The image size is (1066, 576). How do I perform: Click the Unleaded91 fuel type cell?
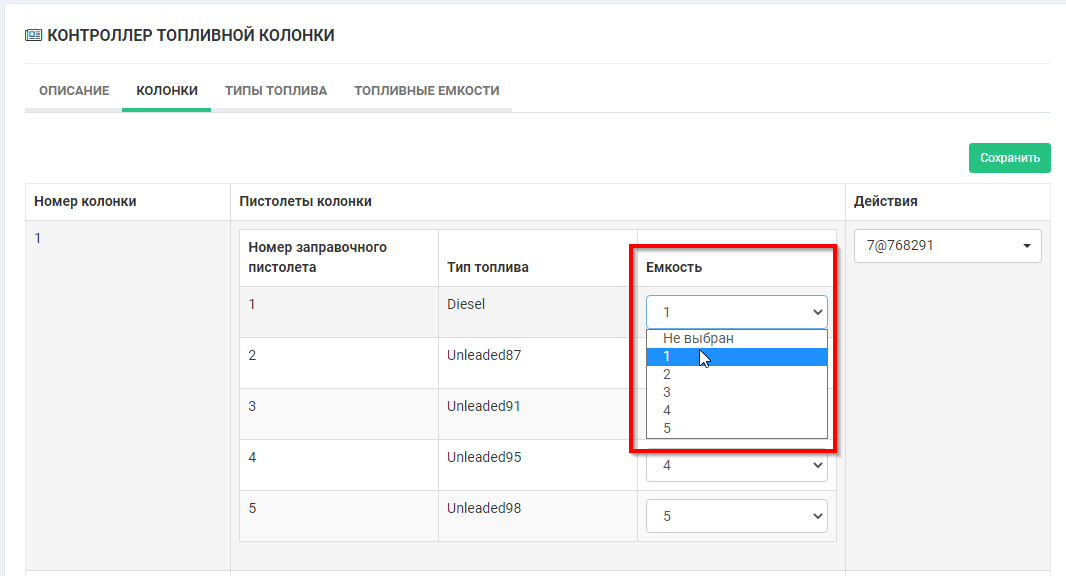pos(484,406)
